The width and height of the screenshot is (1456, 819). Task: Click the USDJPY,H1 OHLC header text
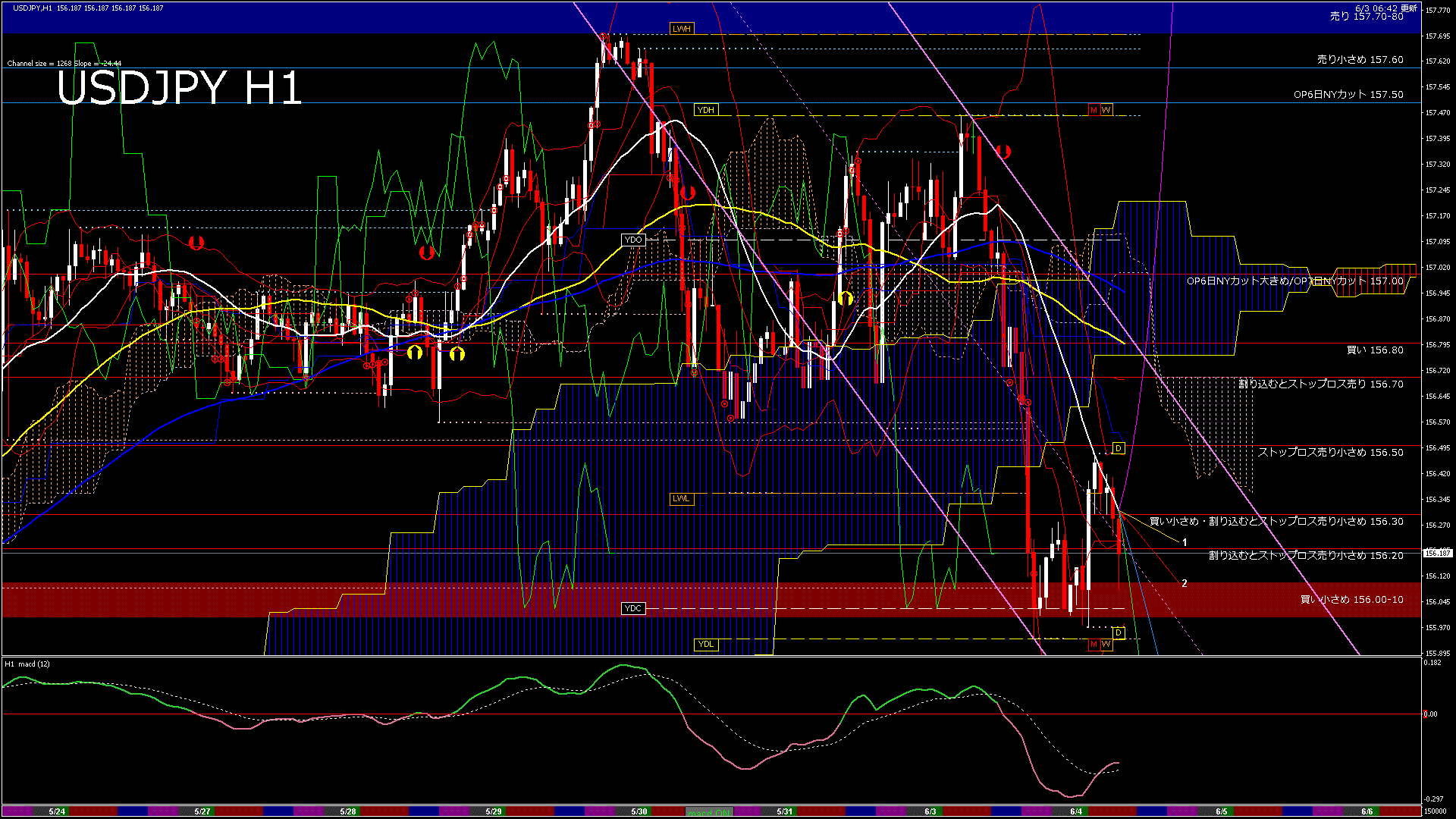coord(88,8)
